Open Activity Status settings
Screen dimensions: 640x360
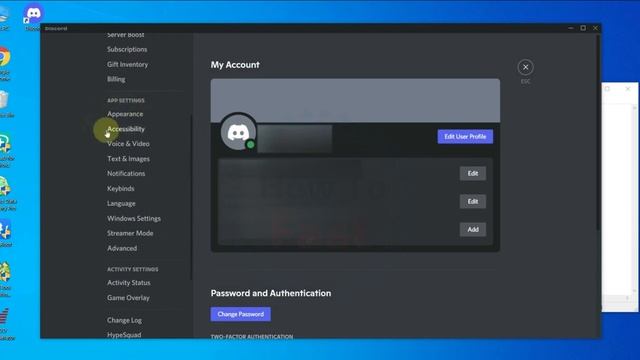click(x=129, y=282)
